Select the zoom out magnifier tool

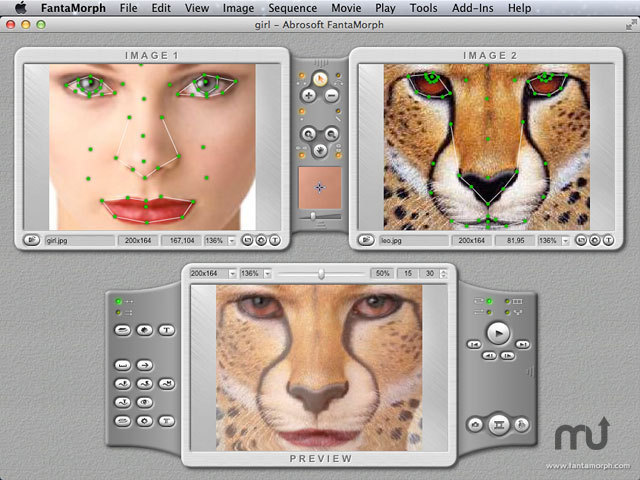point(331,134)
